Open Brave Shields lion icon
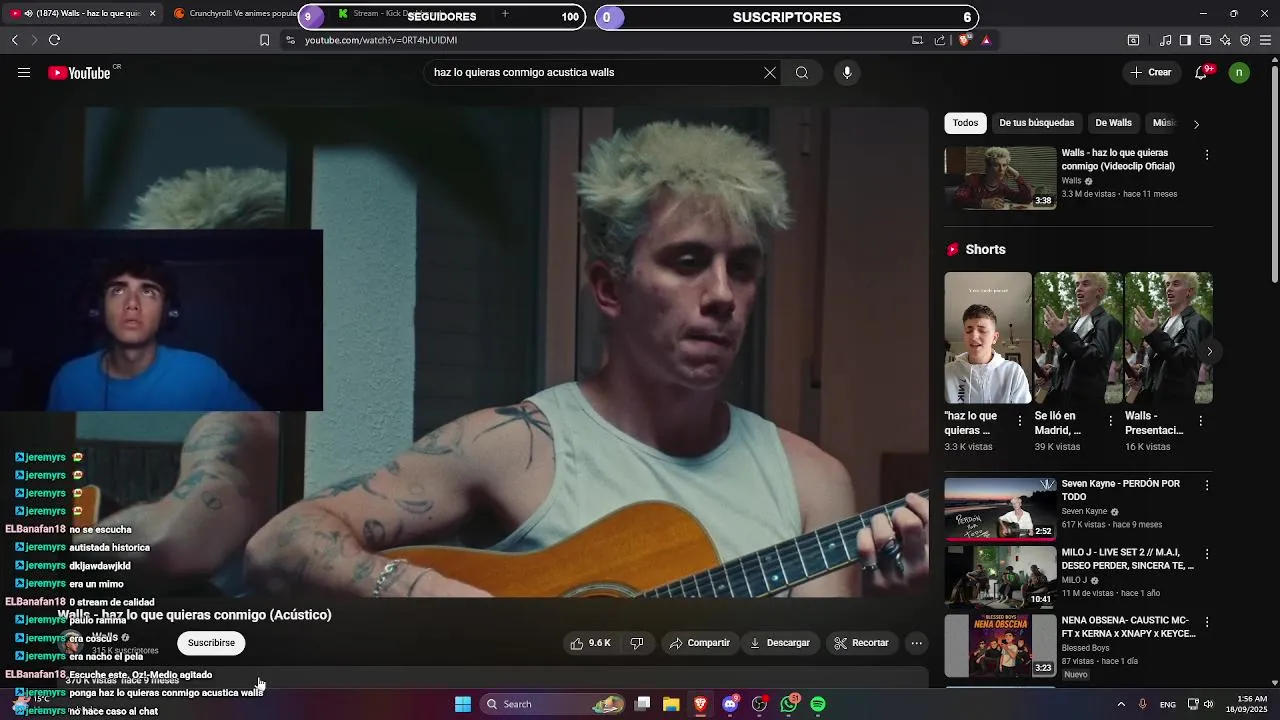This screenshot has width=1280, height=720. (x=964, y=40)
